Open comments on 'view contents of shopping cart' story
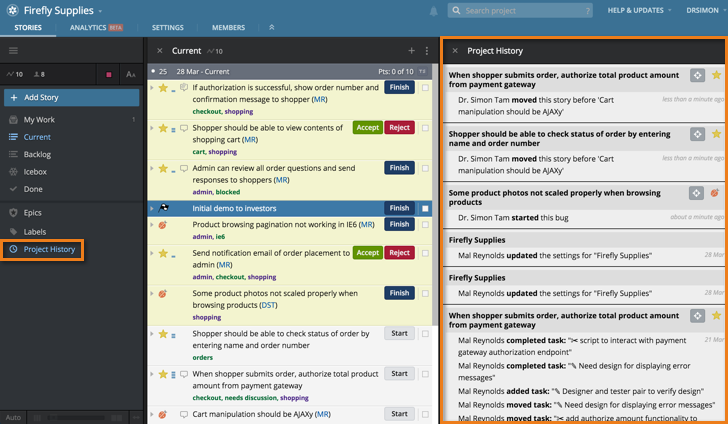 coord(184,128)
